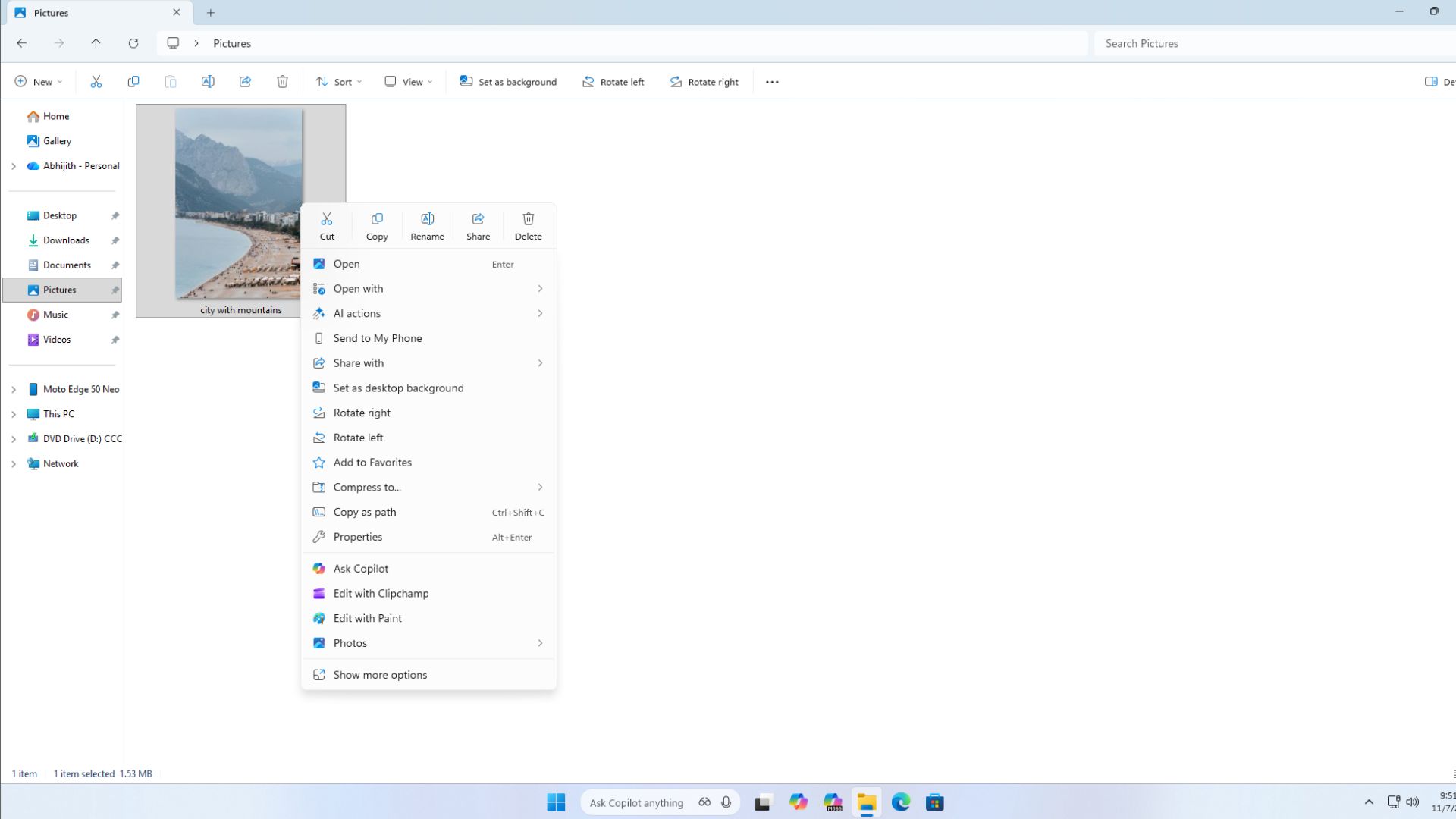Refresh the Pictures folder
The width and height of the screenshot is (1456, 819).
[134, 43]
